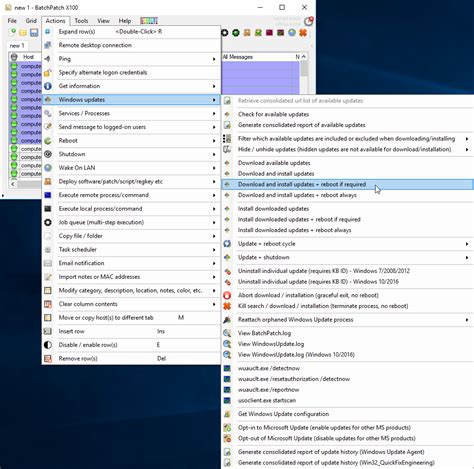
Task: Open the View menu
Action: click(x=103, y=21)
